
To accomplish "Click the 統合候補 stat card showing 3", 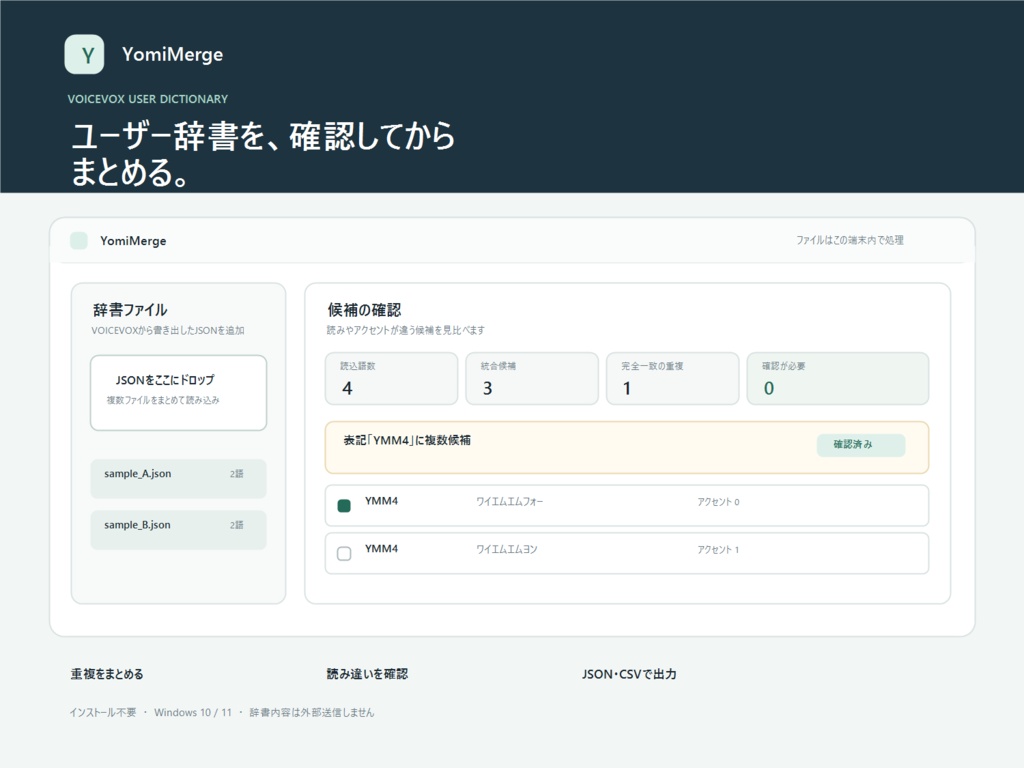I will [x=532, y=379].
